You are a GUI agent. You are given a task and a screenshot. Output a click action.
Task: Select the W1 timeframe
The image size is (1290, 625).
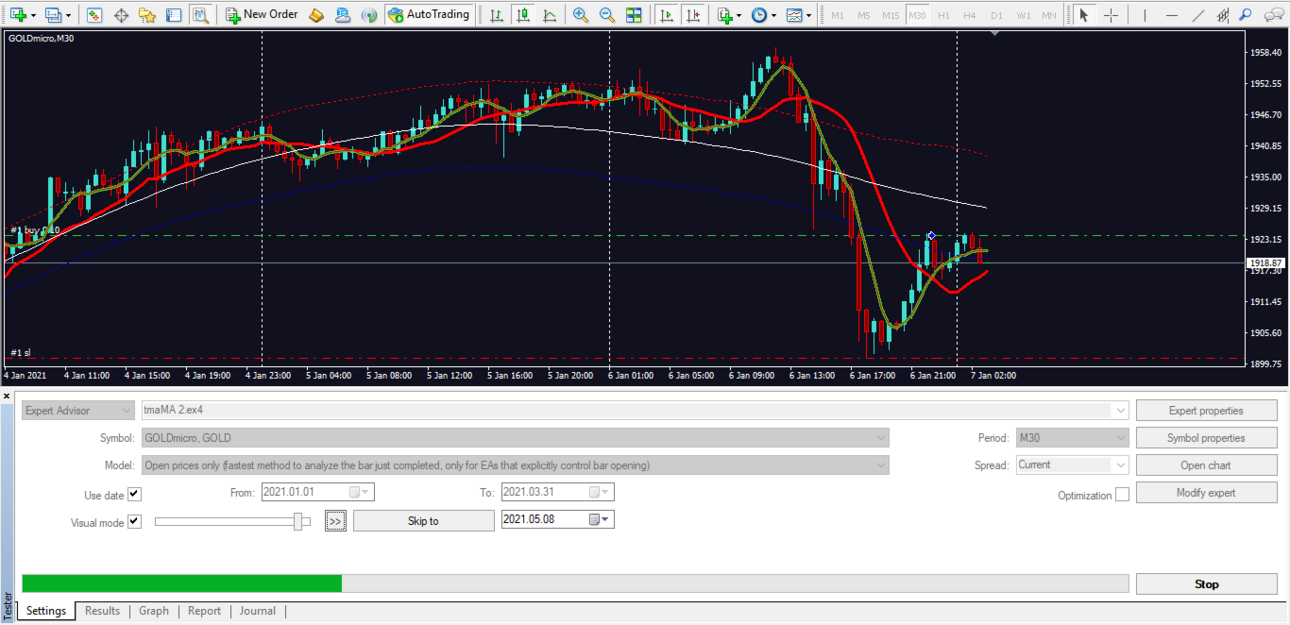(x=1023, y=15)
